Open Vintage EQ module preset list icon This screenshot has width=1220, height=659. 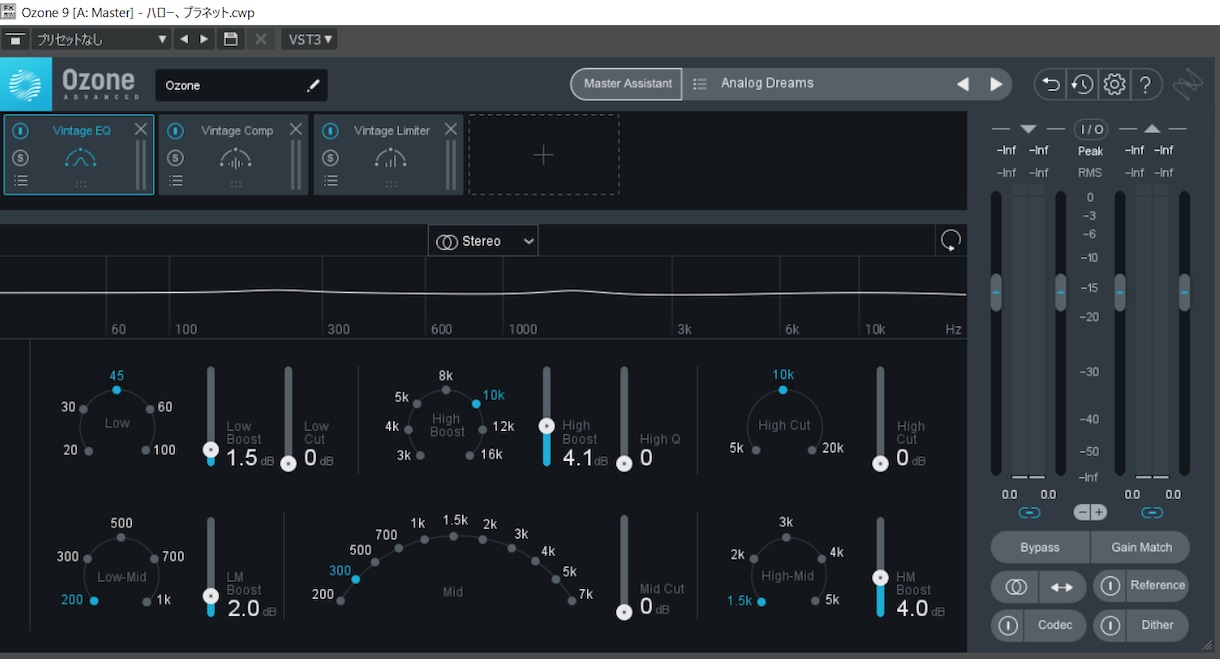point(21,181)
